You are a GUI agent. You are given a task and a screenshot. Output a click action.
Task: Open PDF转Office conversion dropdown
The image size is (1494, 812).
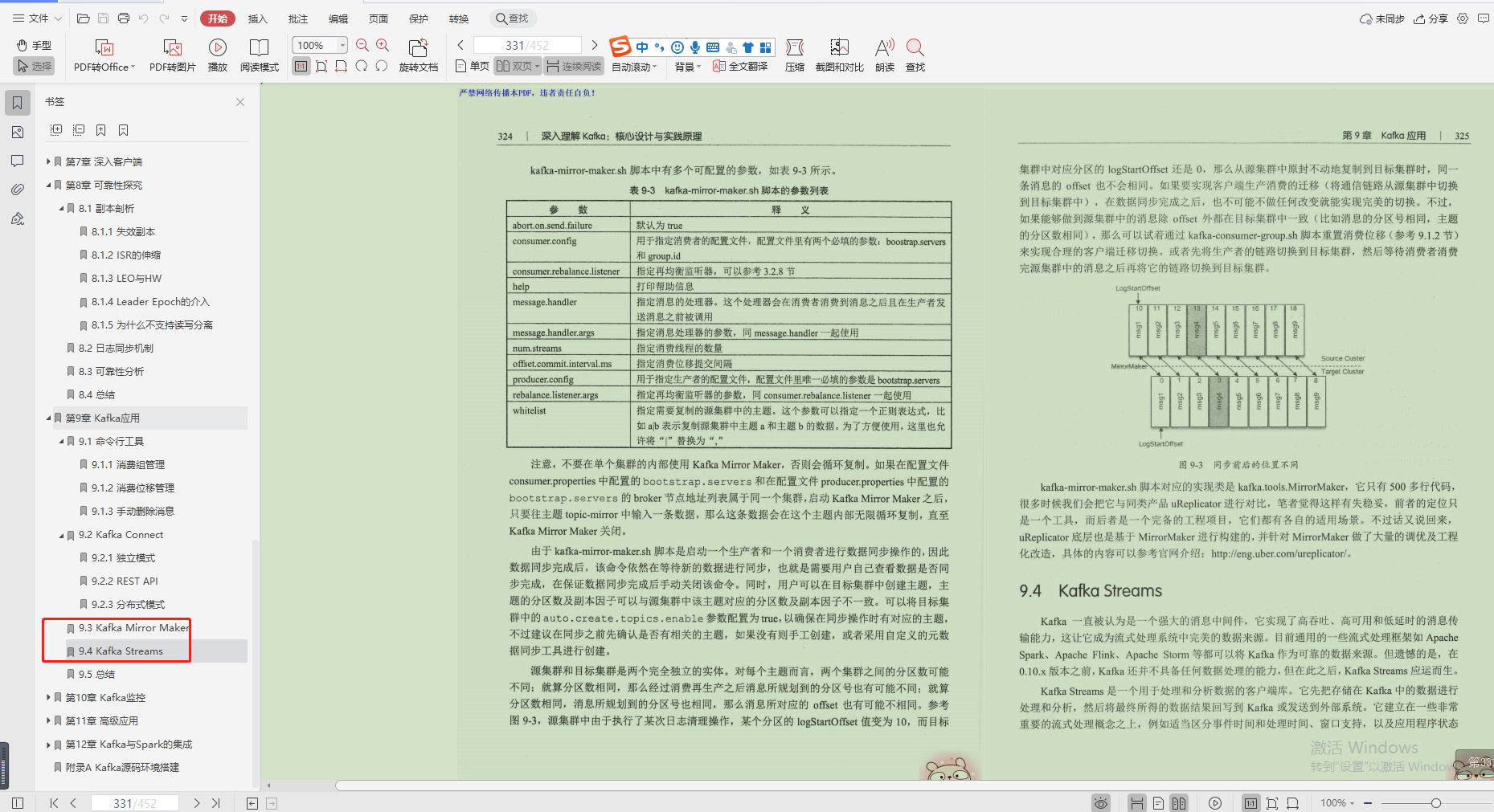(x=104, y=55)
